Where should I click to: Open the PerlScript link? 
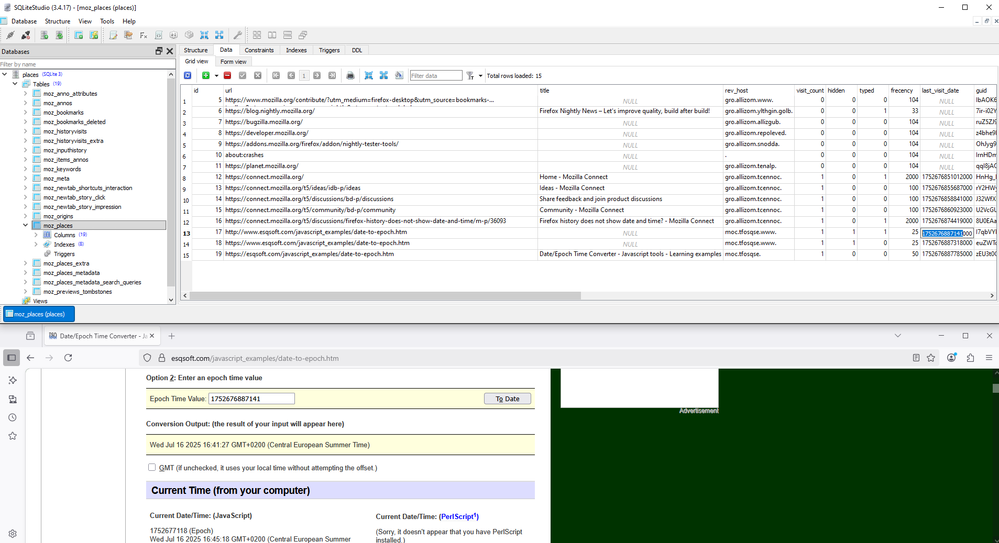(459, 516)
